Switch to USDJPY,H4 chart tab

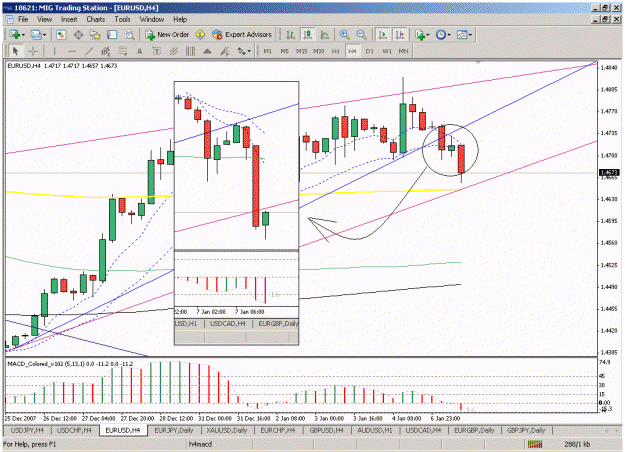point(27,430)
